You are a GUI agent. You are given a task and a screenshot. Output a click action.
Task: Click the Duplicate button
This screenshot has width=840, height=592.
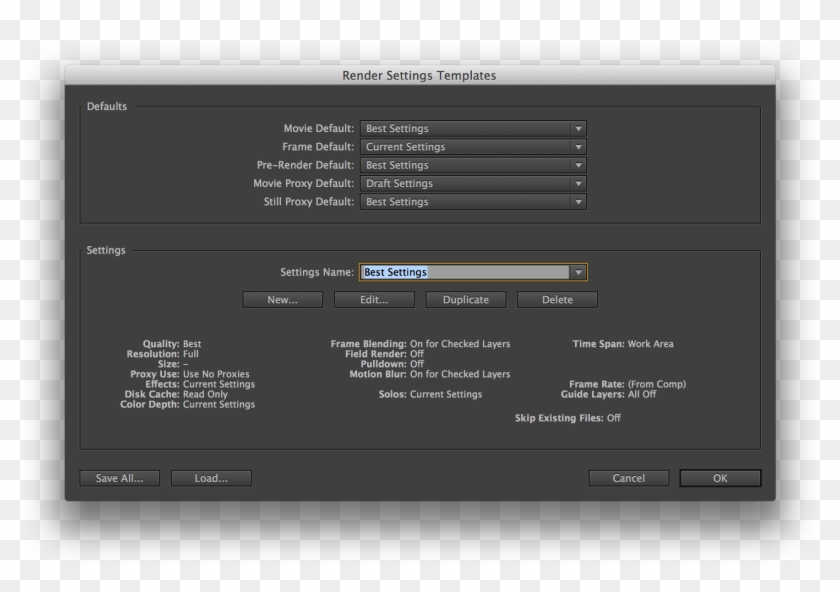(466, 300)
